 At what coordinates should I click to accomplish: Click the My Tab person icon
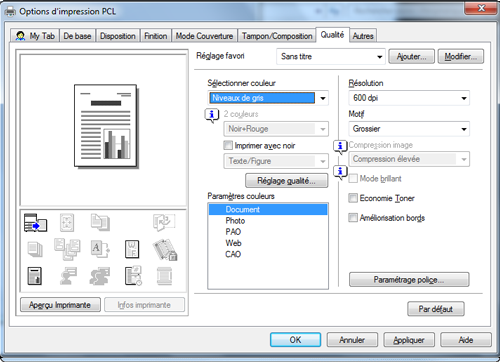(x=20, y=36)
